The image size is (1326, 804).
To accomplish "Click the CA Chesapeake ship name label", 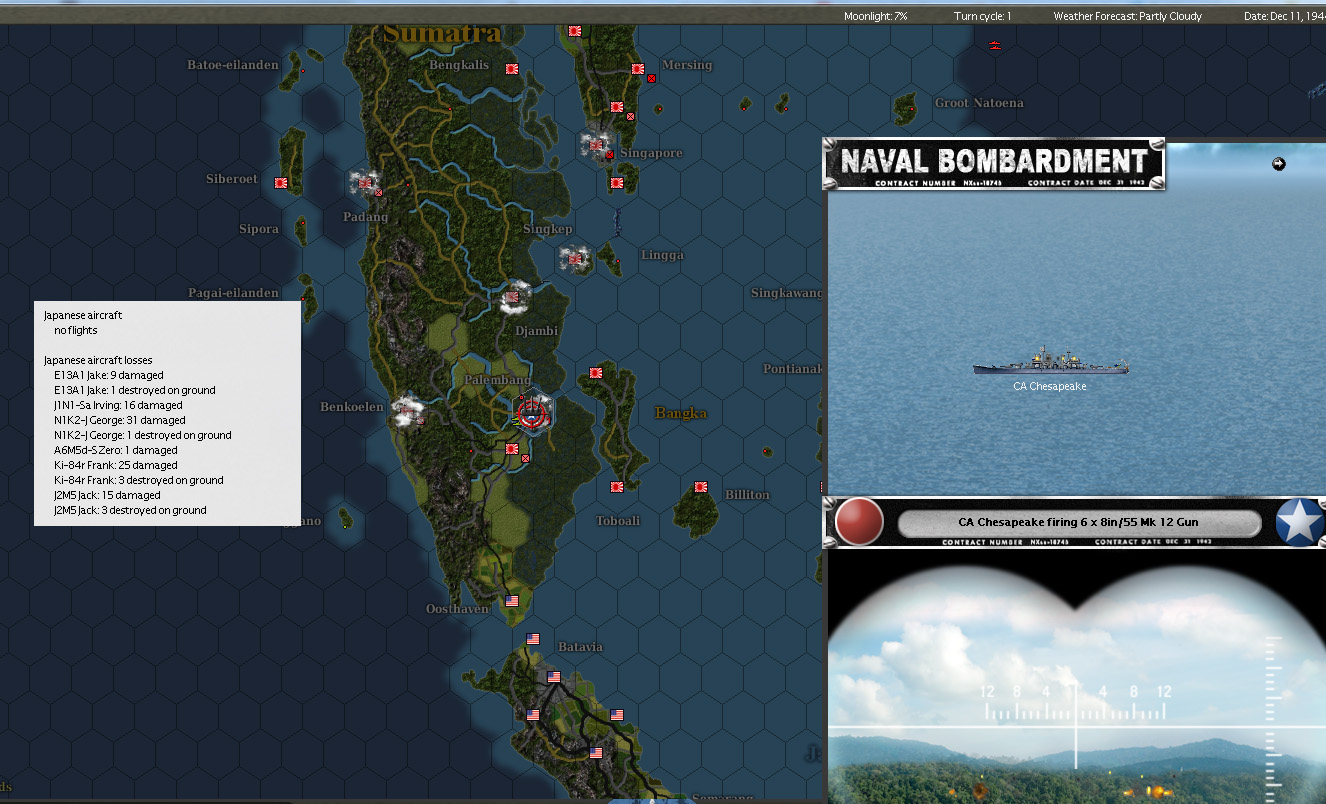I will tap(1049, 386).
